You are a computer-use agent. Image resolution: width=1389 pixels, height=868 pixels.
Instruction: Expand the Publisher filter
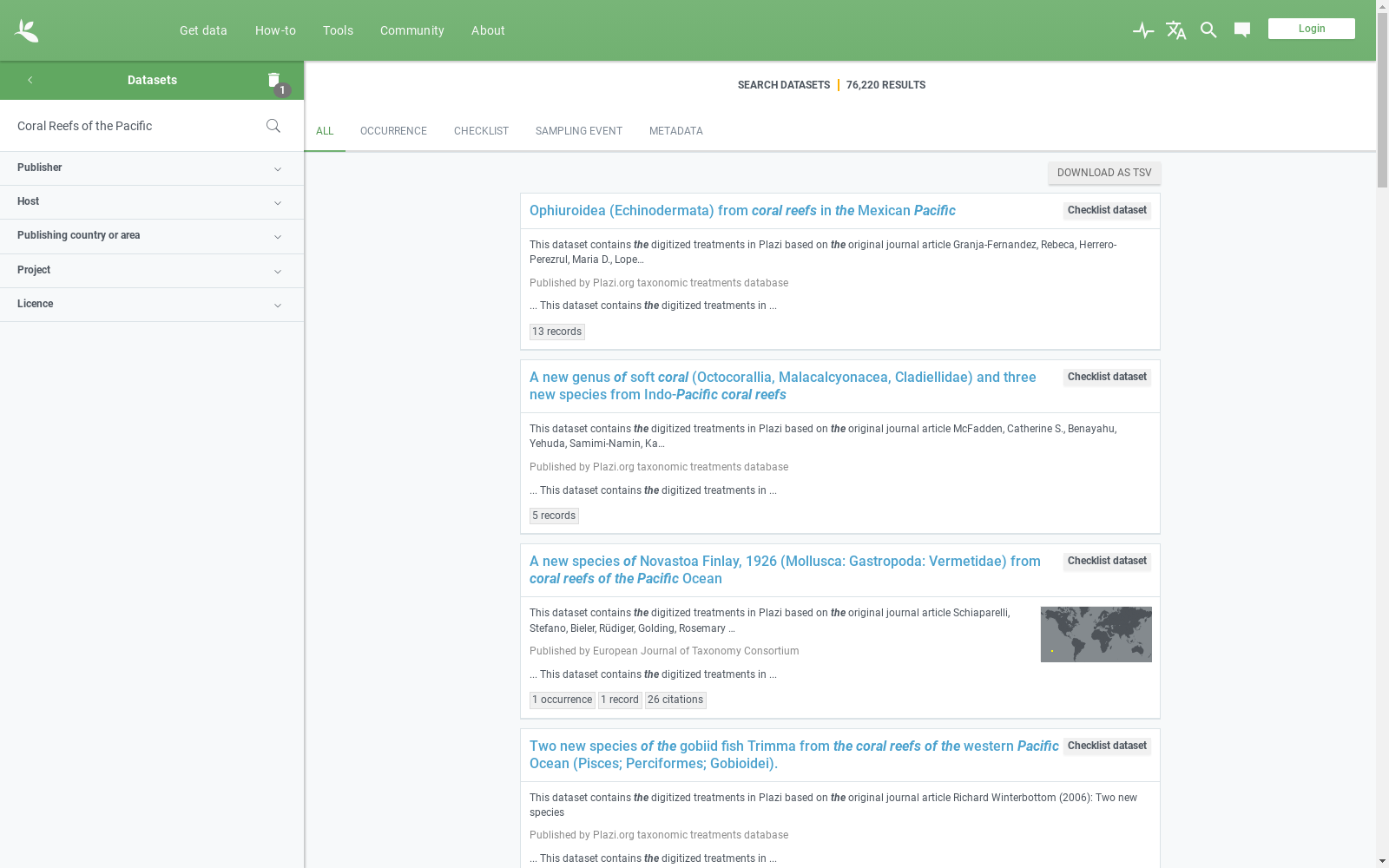click(152, 168)
